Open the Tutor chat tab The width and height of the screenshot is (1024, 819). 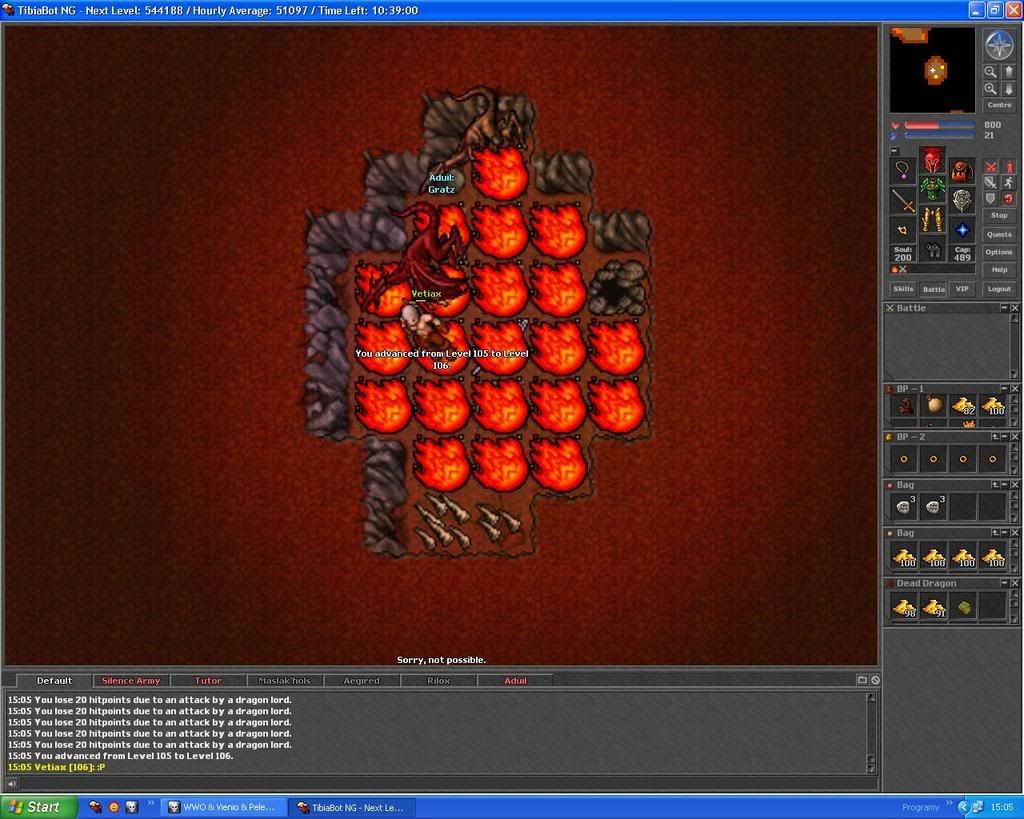tap(208, 681)
